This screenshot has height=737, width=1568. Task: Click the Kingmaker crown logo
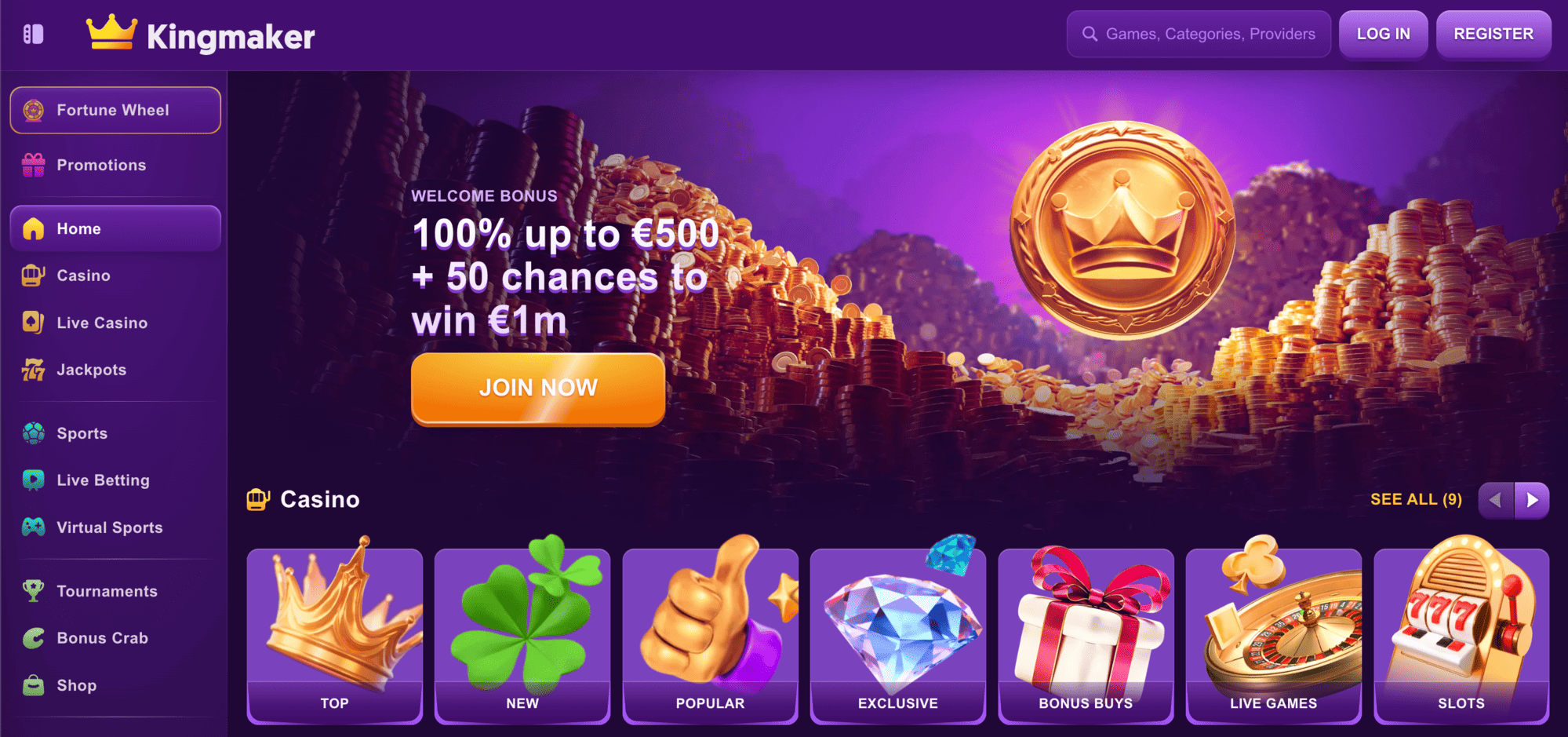[x=111, y=33]
